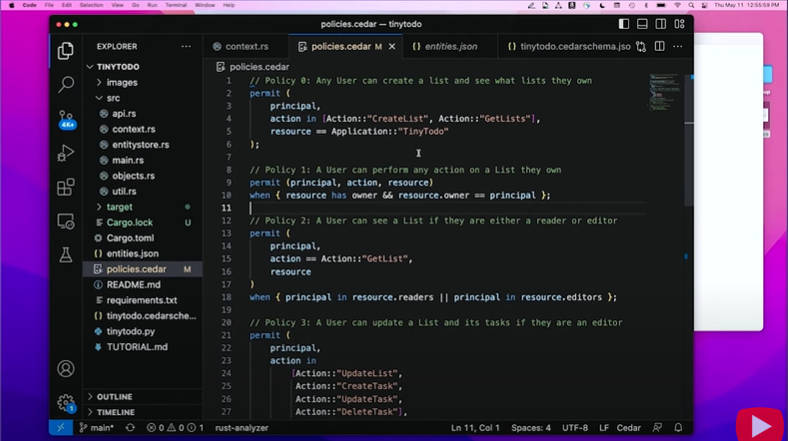The height and width of the screenshot is (441, 788).
Task: Click the editor minimap preview
Action: (665, 92)
